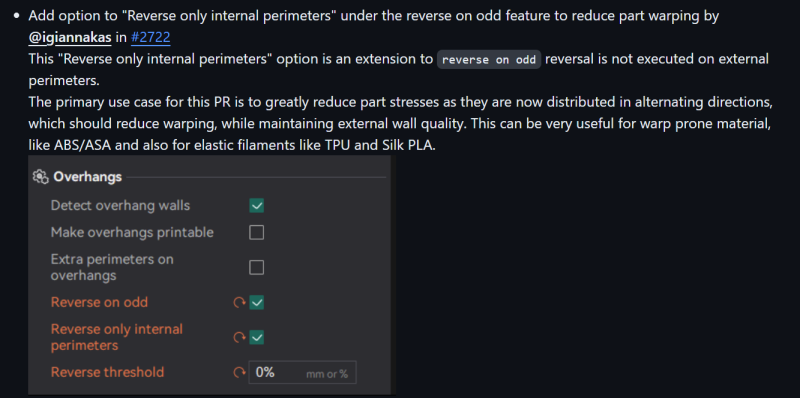800x398 pixels.
Task: Toggle Reverse only internal perimeters checkbox
Action: (257, 338)
